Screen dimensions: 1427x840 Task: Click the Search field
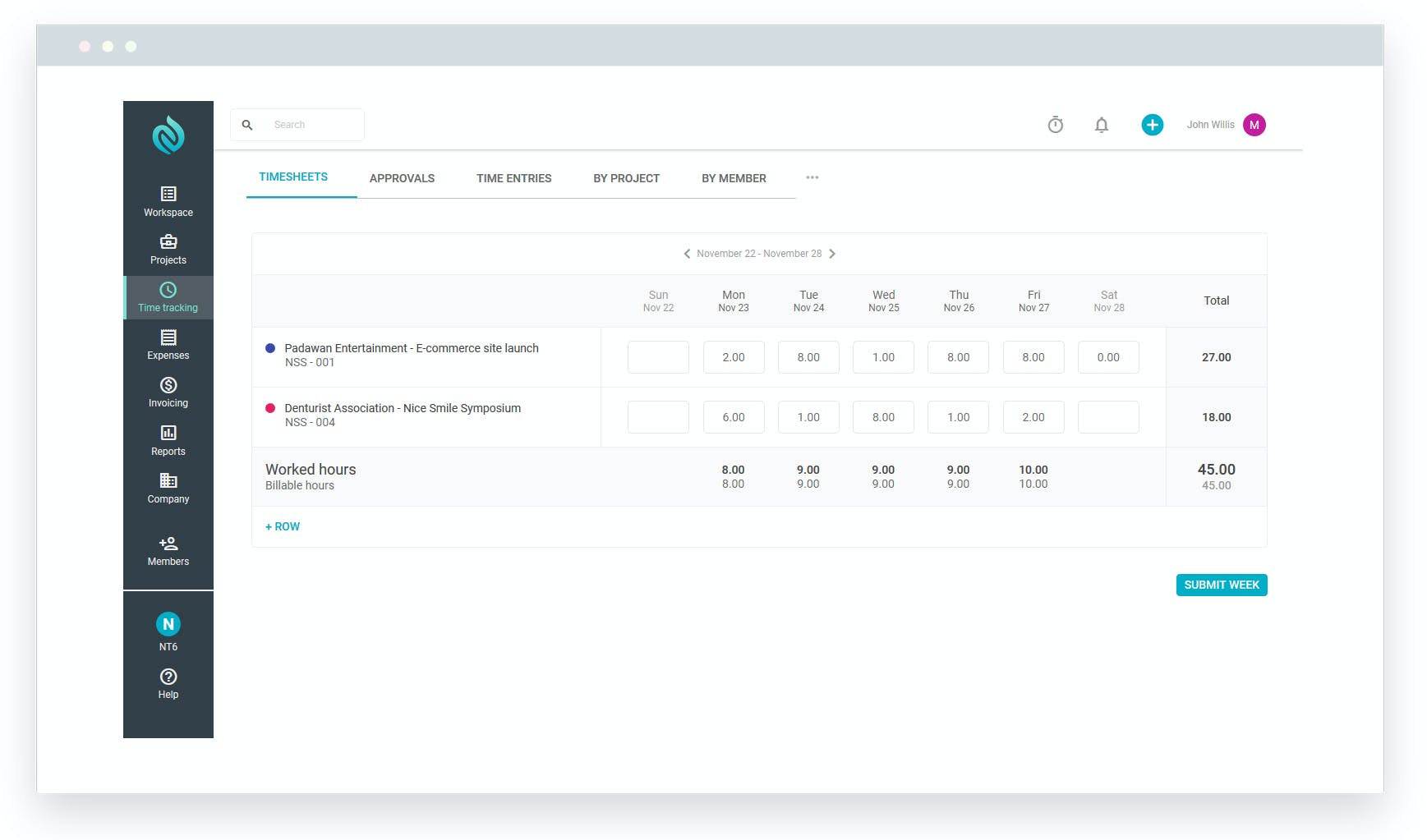click(x=312, y=125)
